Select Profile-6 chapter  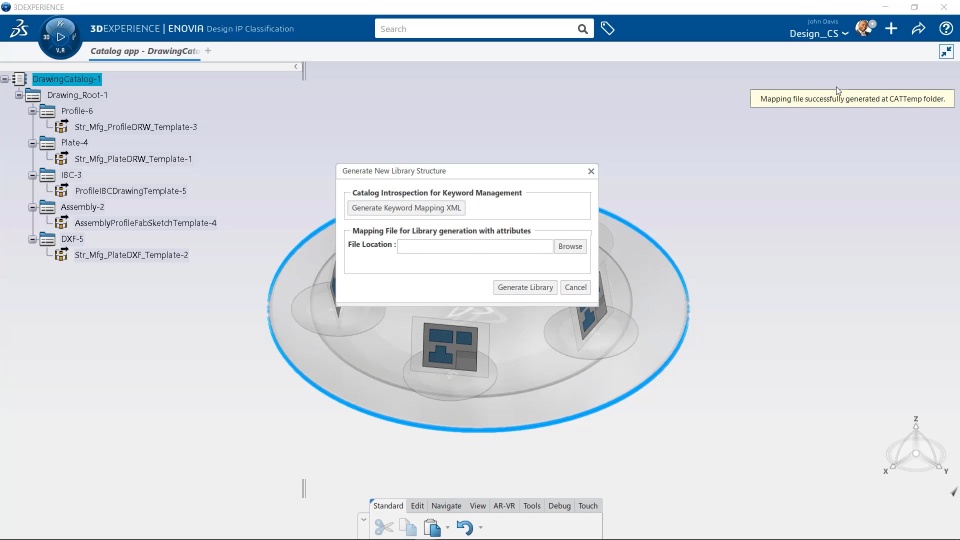click(x=77, y=111)
